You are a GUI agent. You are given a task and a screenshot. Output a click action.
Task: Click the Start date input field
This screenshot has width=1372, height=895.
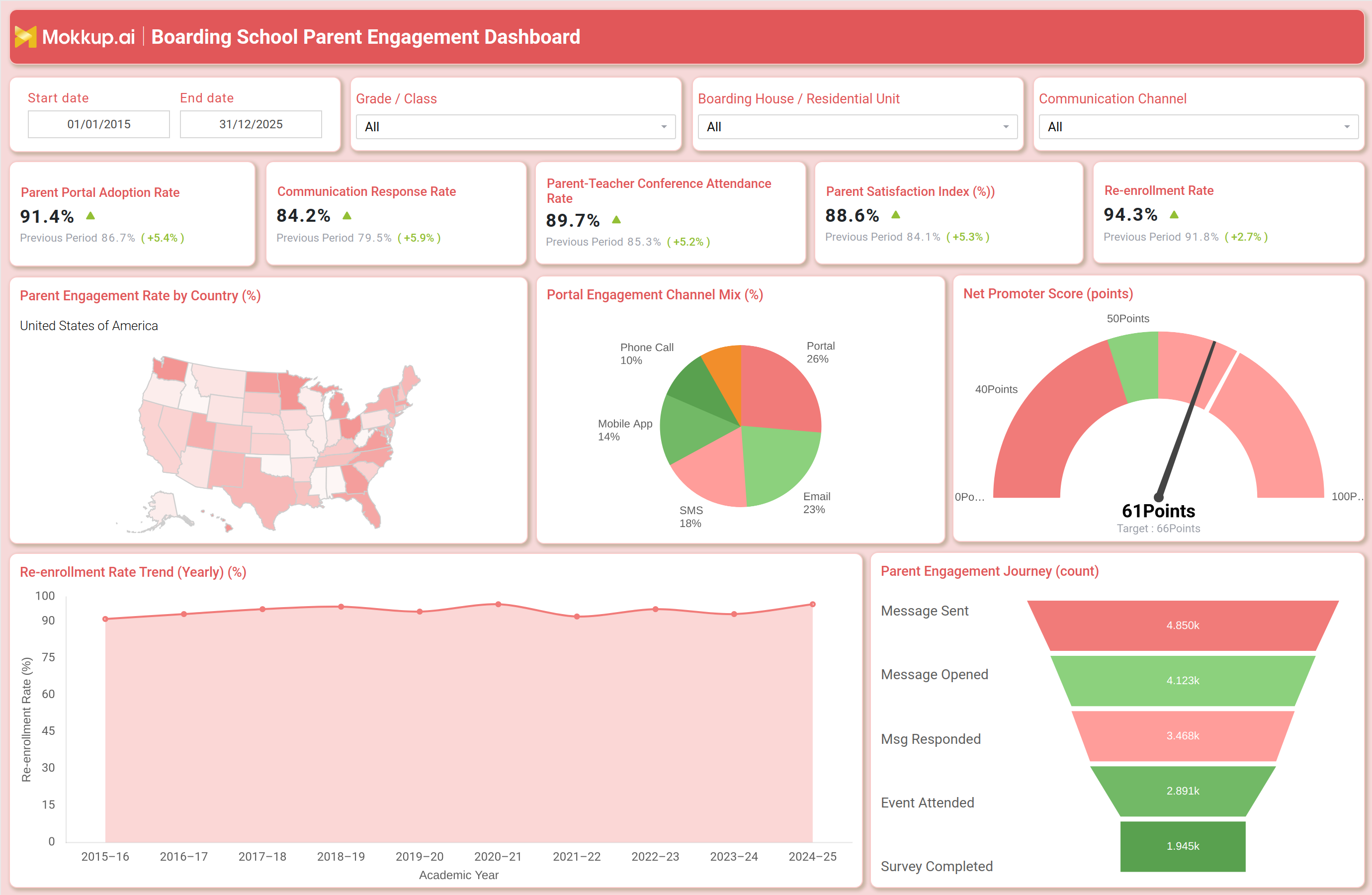tap(98, 124)
